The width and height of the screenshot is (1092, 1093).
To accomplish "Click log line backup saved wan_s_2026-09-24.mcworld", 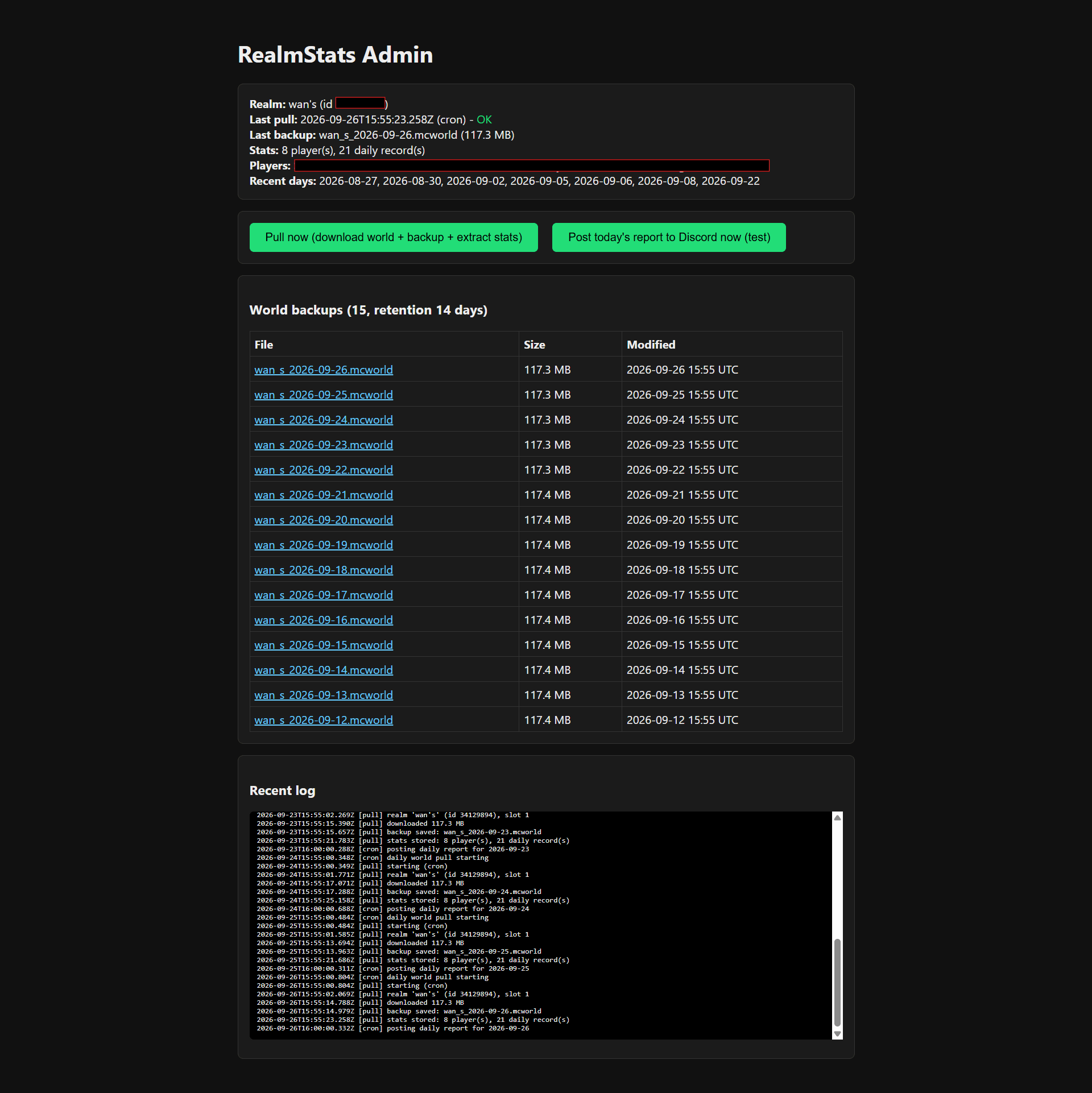I will click(399, 892).
